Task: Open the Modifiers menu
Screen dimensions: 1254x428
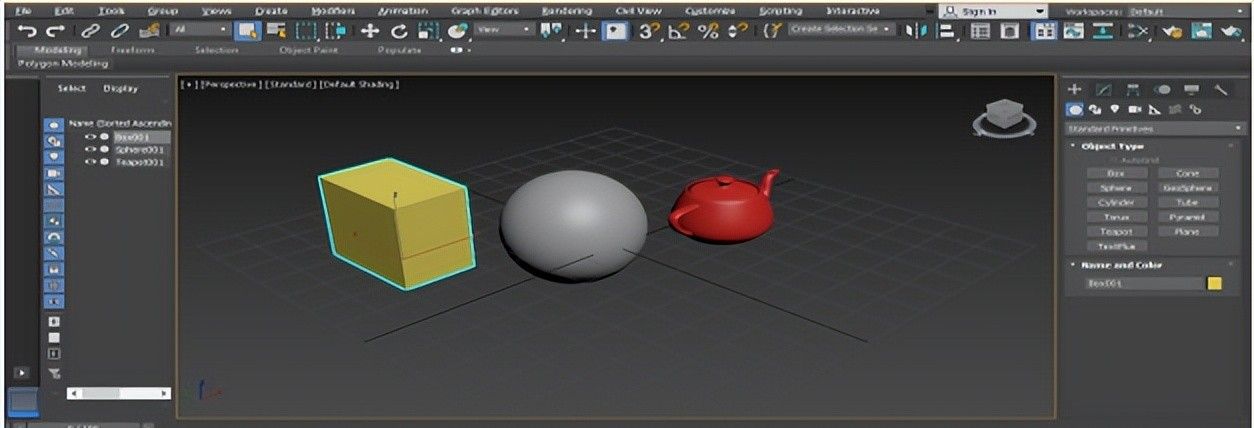Action: tap(335, 10)
